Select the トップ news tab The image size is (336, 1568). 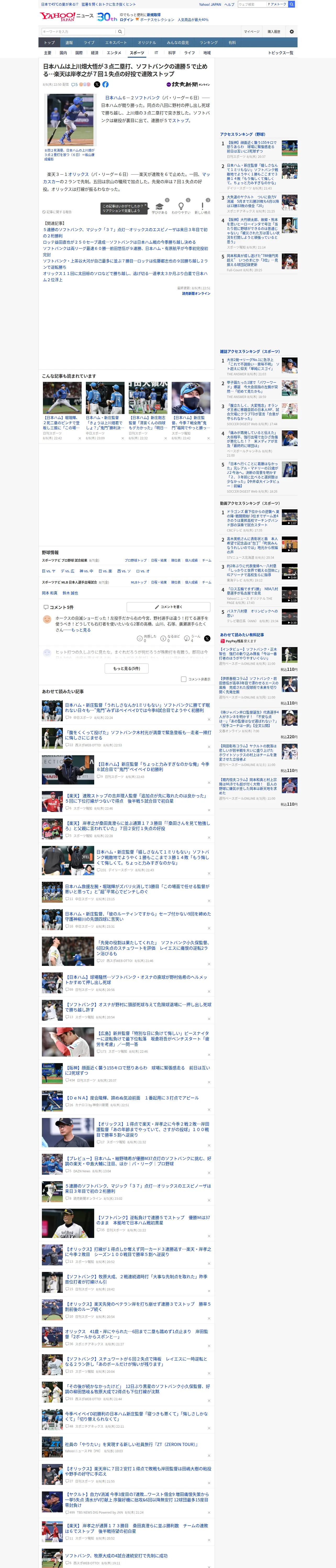(49, 43)
